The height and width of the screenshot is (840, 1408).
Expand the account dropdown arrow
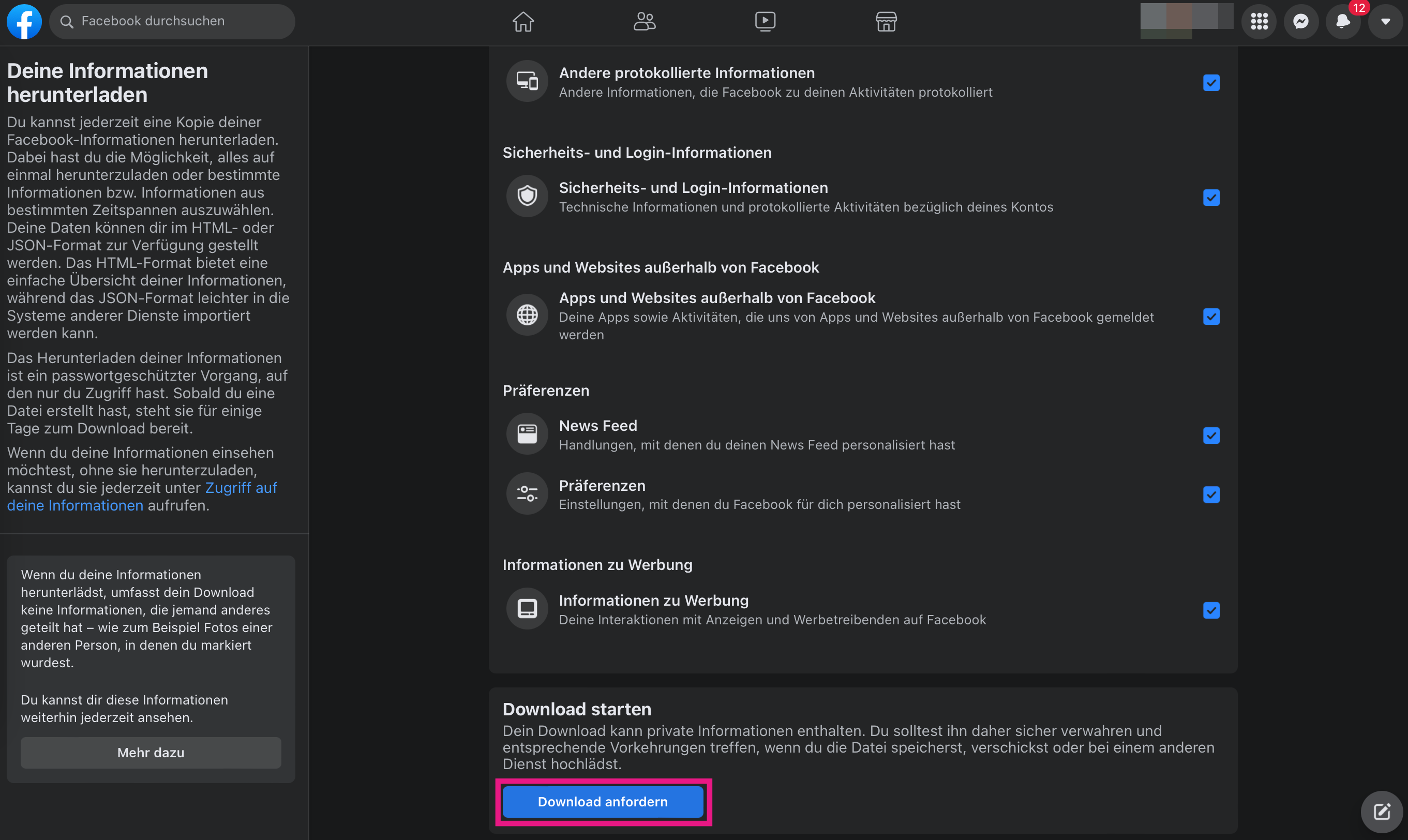click(x=1385, y=22)
